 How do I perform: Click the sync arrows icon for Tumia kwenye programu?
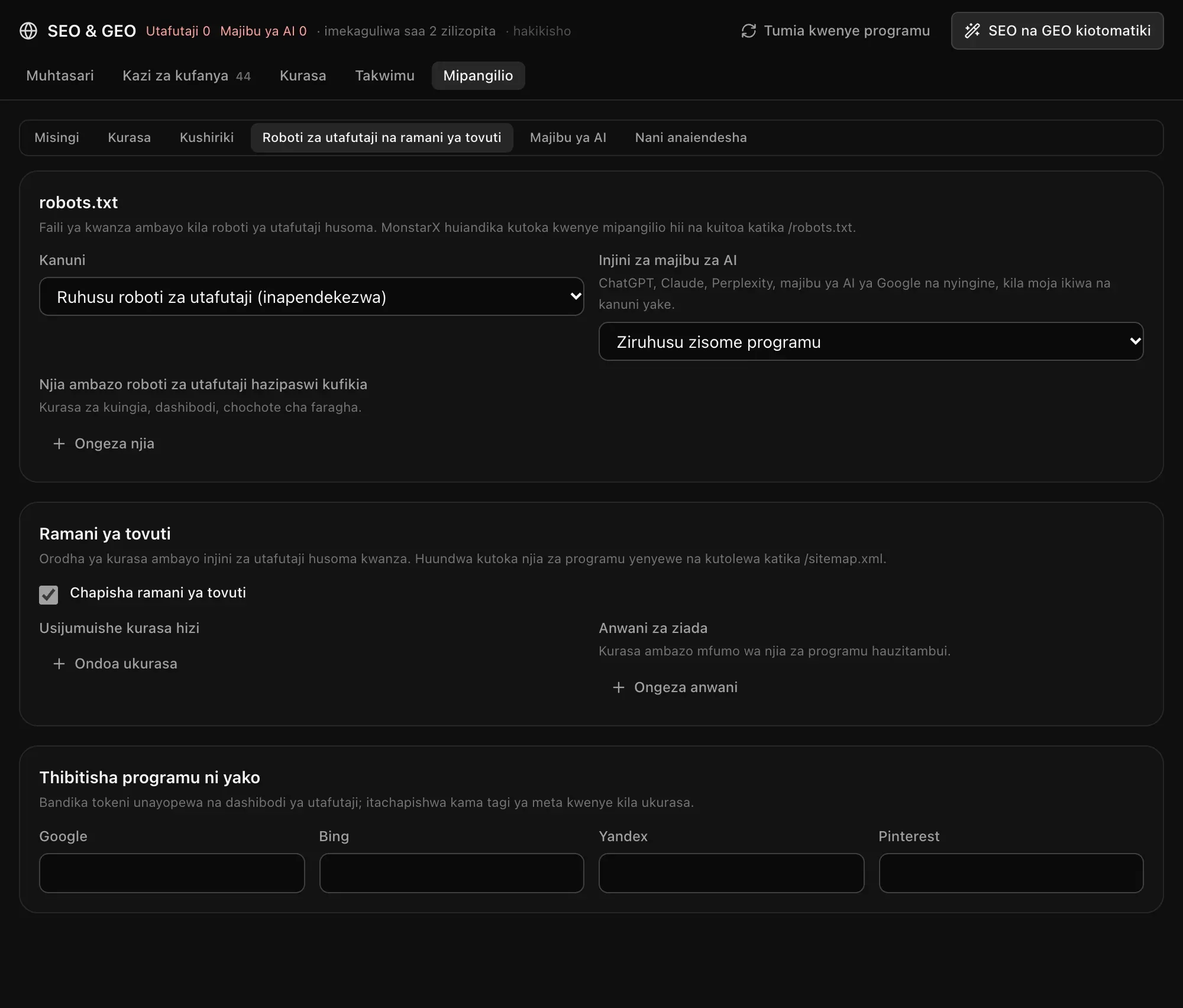pyautogui.click(x=749, y=31)
